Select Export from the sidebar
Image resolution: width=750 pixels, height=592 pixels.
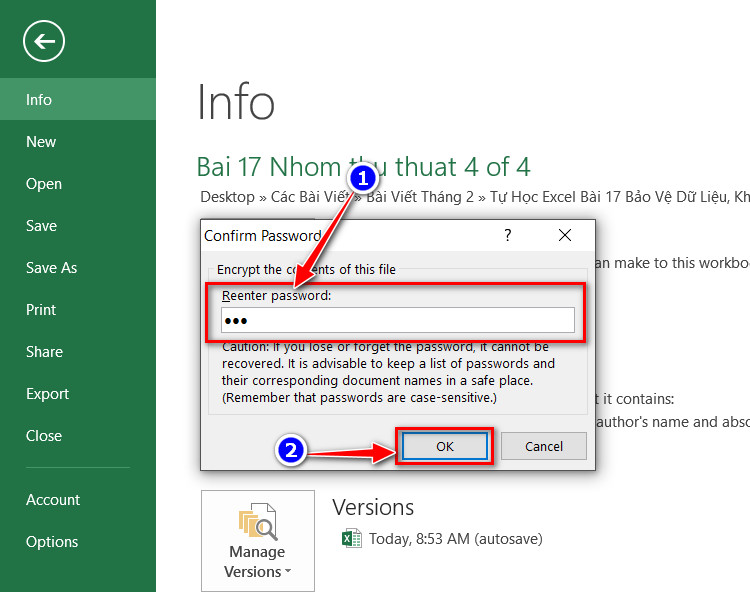coord(77,394)
